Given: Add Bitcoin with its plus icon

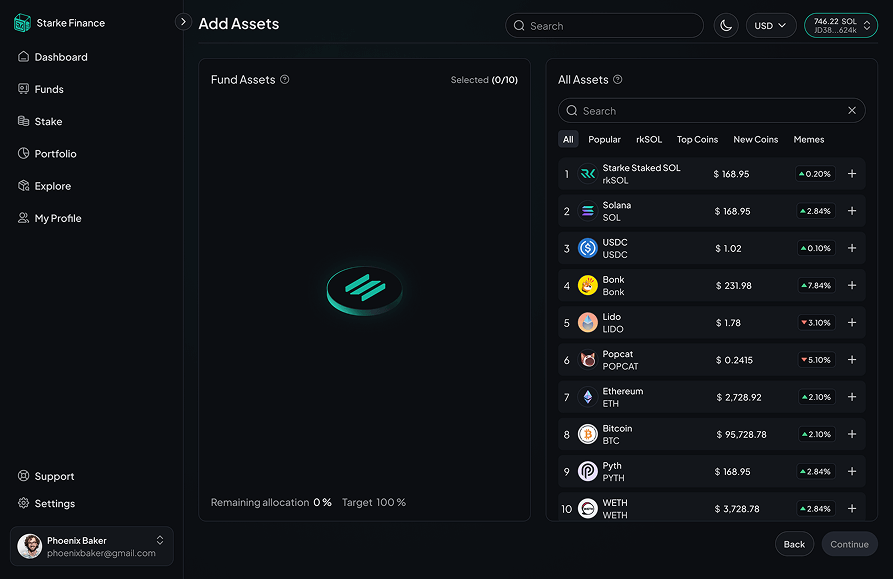Looking at the screenshot, I should (852, 434).
